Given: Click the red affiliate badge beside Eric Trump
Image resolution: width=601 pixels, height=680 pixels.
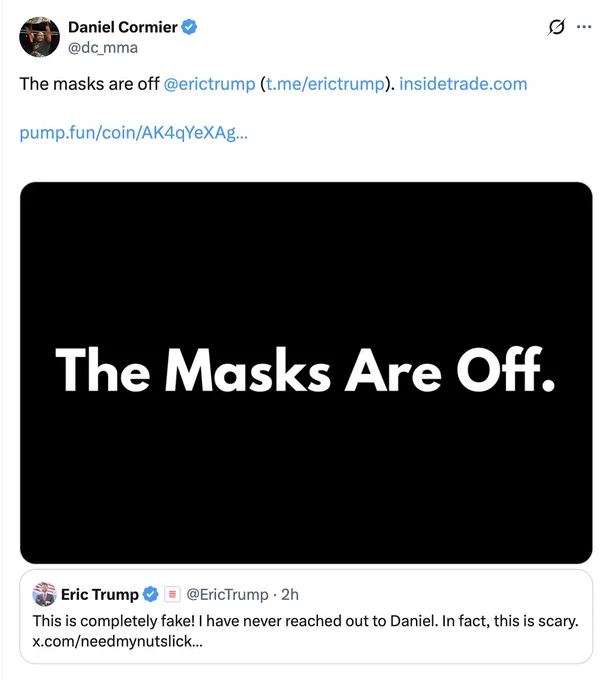Looking at the screenshot, I should pos(172,594).
